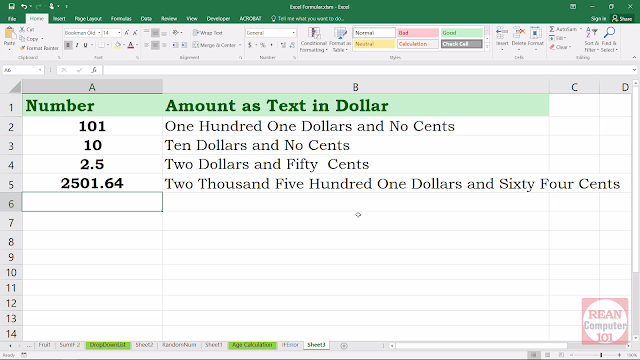Toggle Middle Align
640x360 pixels.
click(x=155, y=33)
